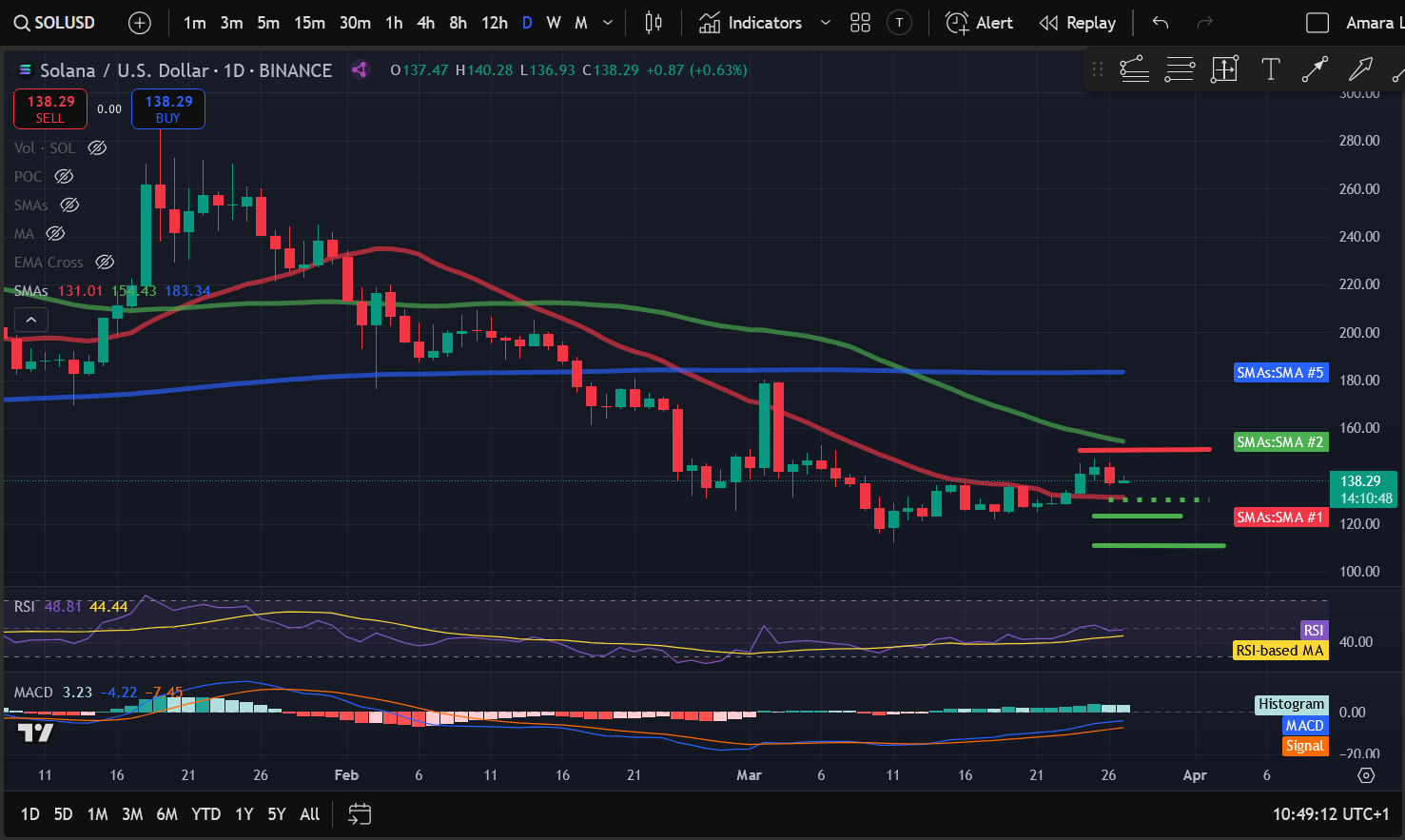Grab the drawing toolbar drag handle

click(1098, 69)
